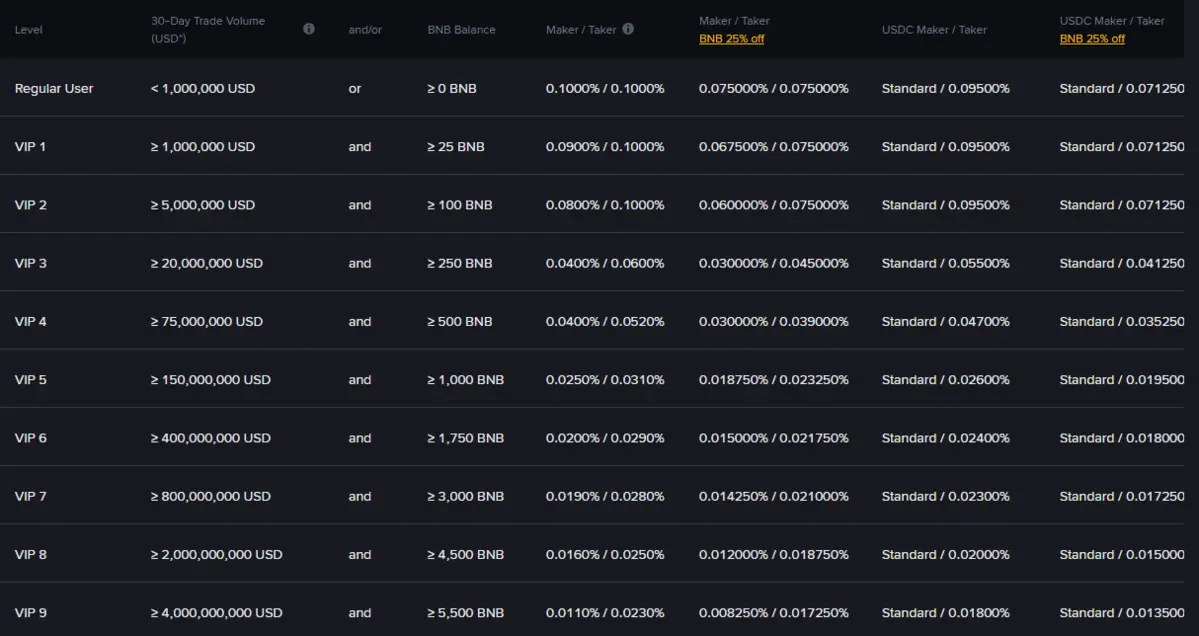Select the VIP 2 level label
This screenshot has height=636, width=1199.
pos(31,205)
